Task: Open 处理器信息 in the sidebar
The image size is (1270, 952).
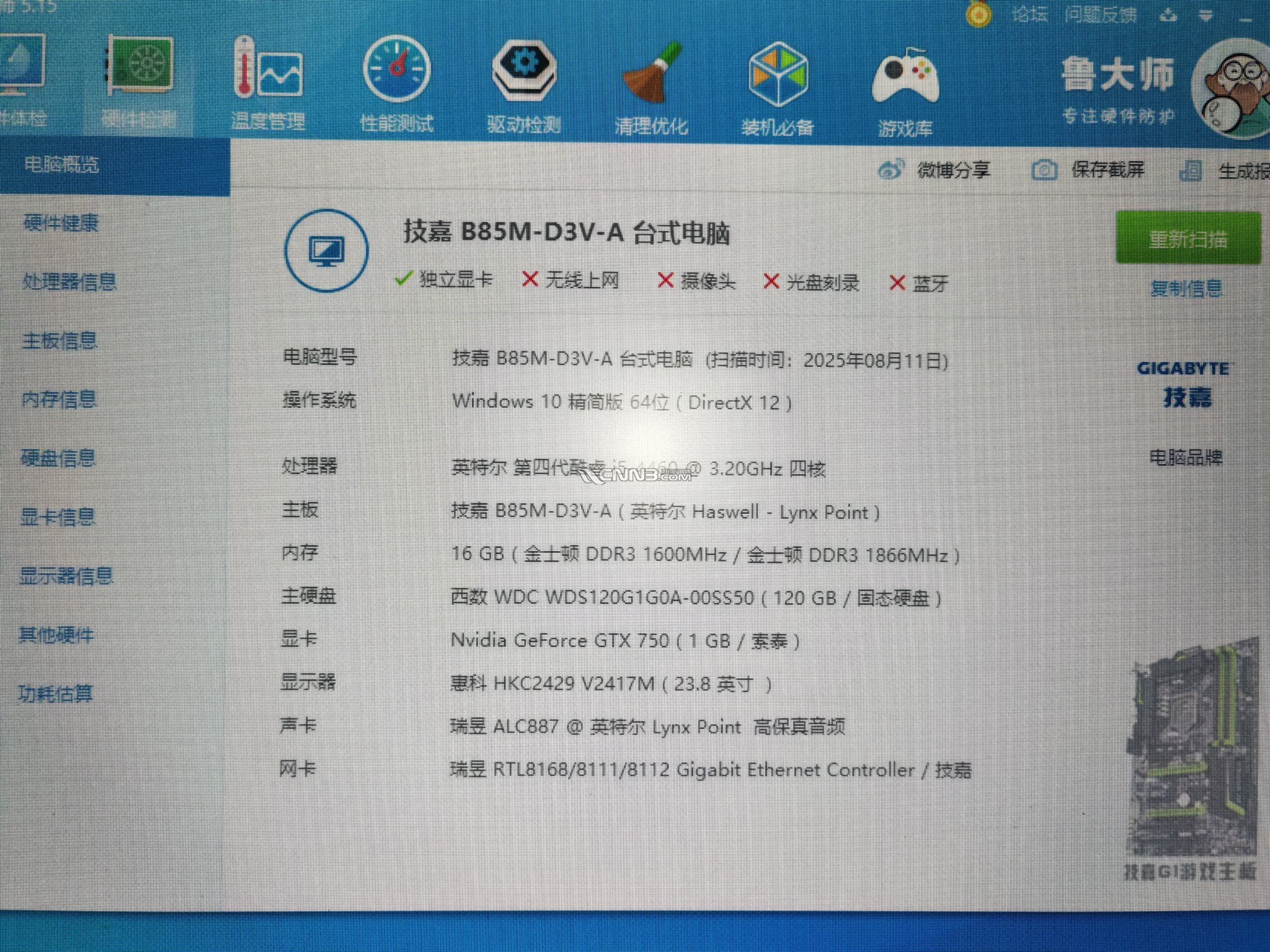Action: click(69, 282)
